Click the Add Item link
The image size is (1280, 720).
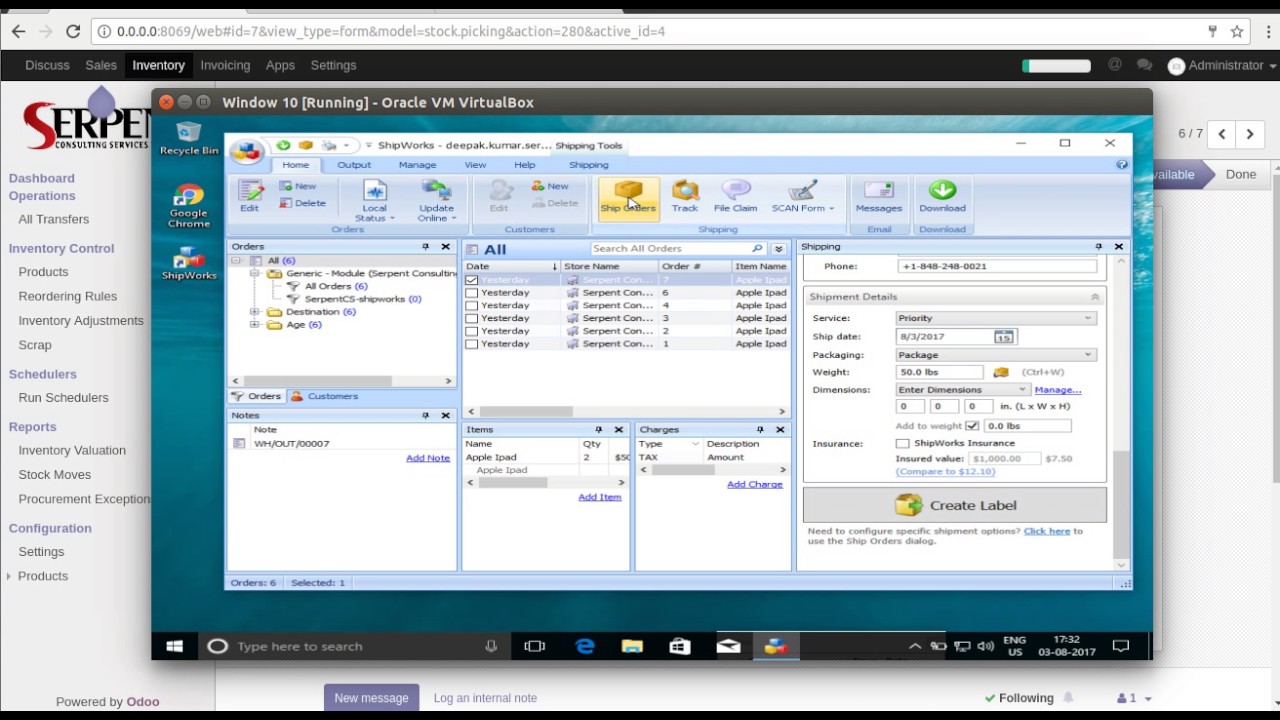[600, 497]
